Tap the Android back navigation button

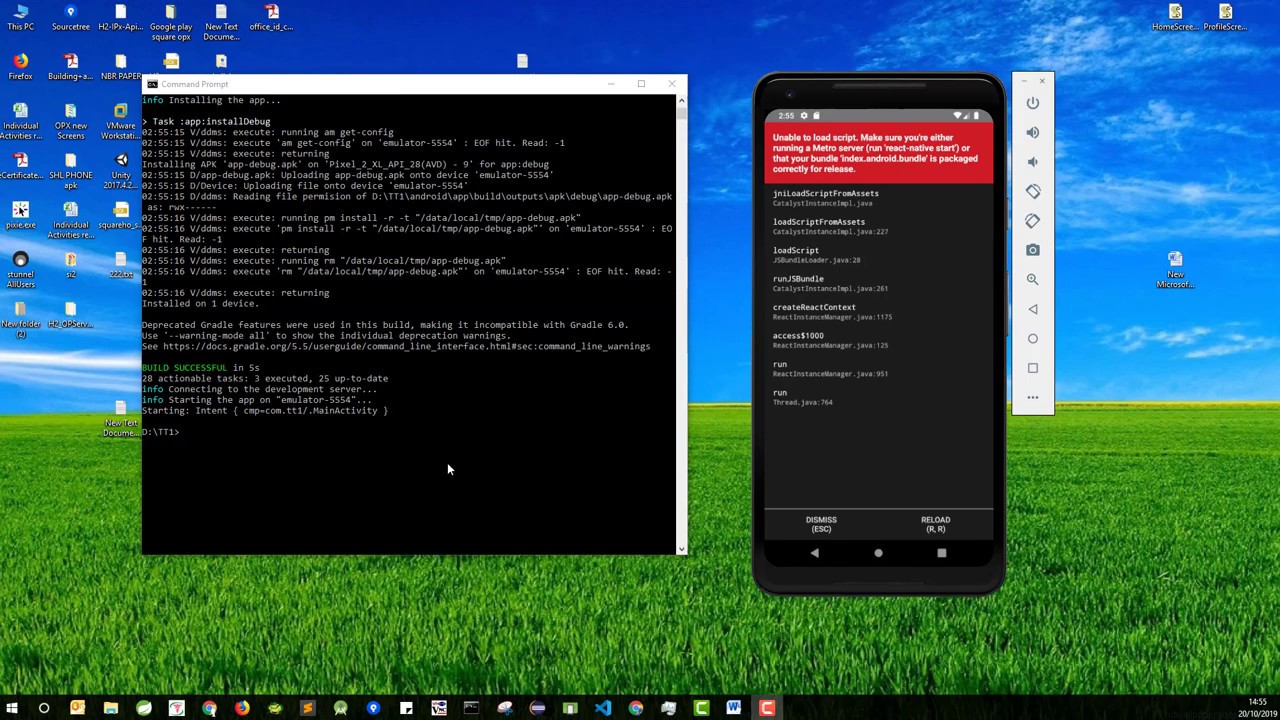[x=815, y=553]
